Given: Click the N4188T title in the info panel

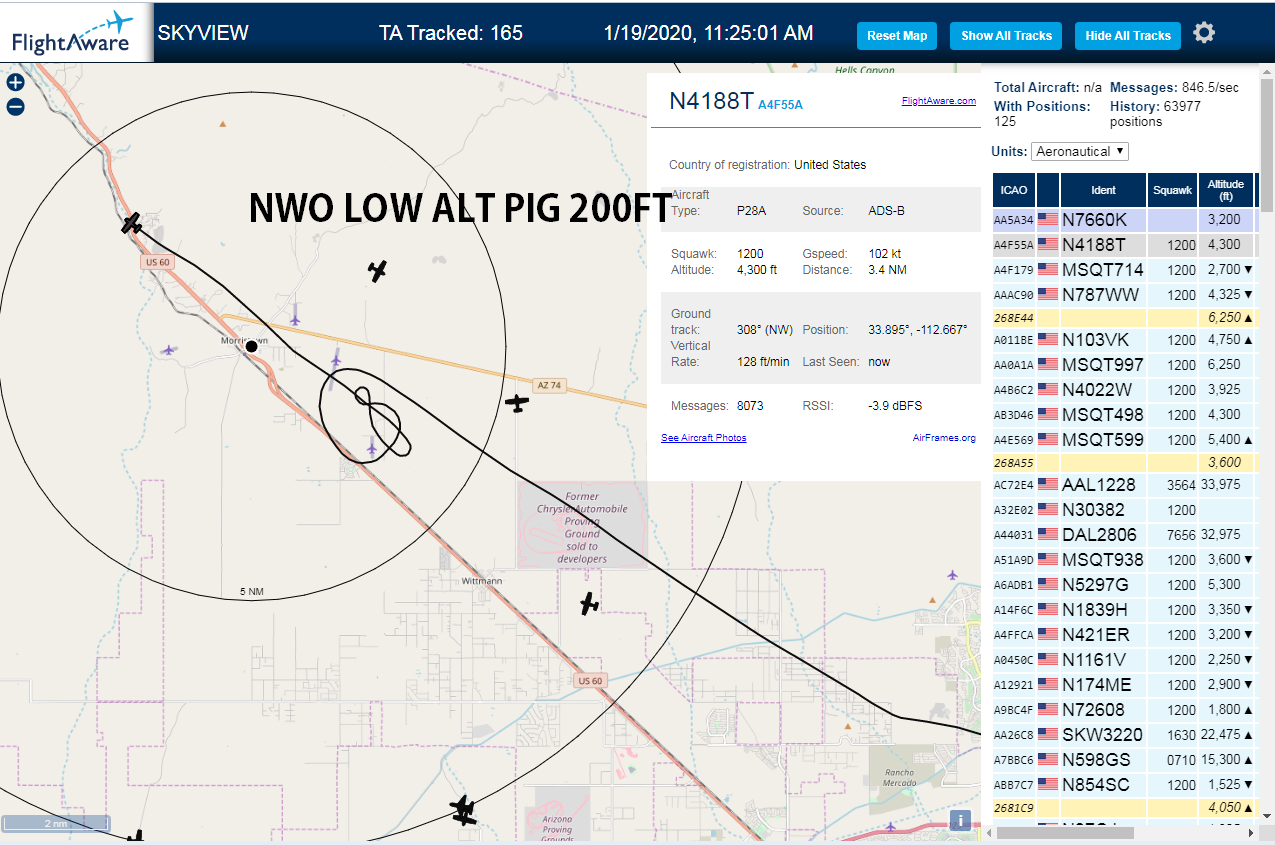Looking at the screenshot, I should tap(711, 100).
